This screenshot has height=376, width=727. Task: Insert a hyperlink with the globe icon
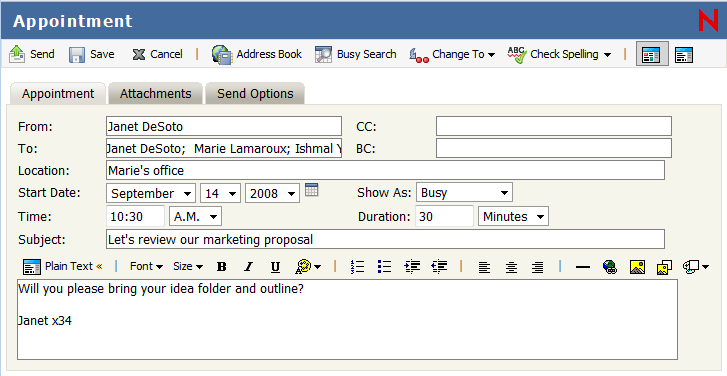[x=610, y=267]
